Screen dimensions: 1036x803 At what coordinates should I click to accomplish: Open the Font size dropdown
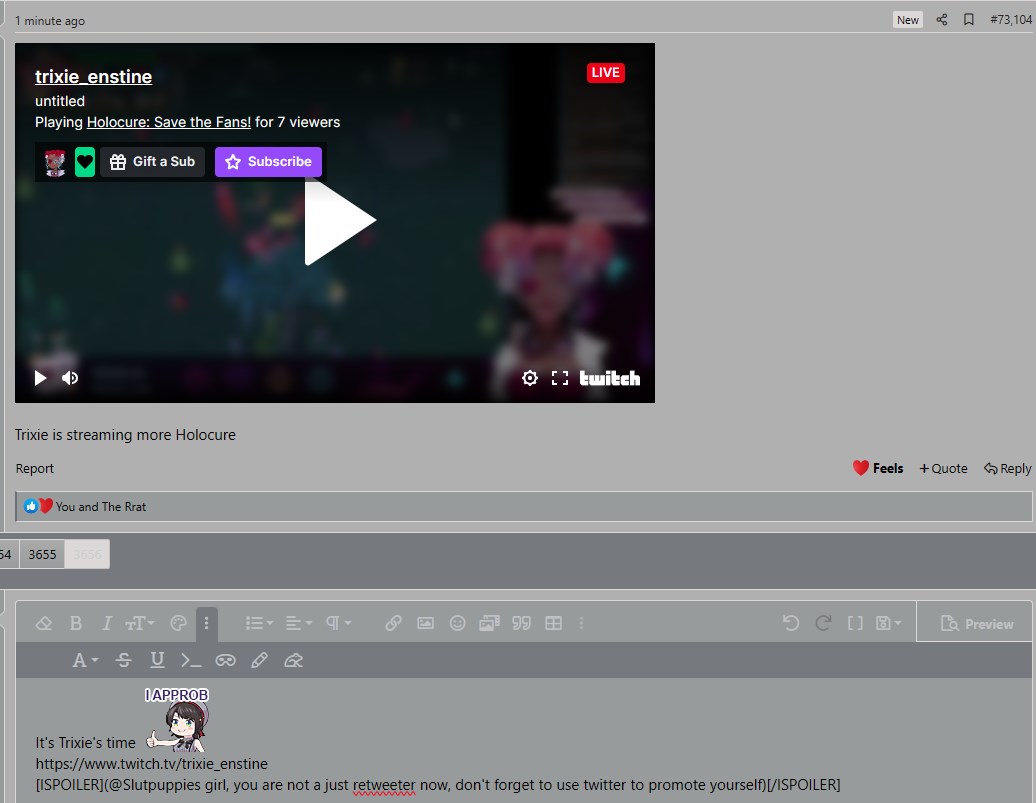click(139, 623)
